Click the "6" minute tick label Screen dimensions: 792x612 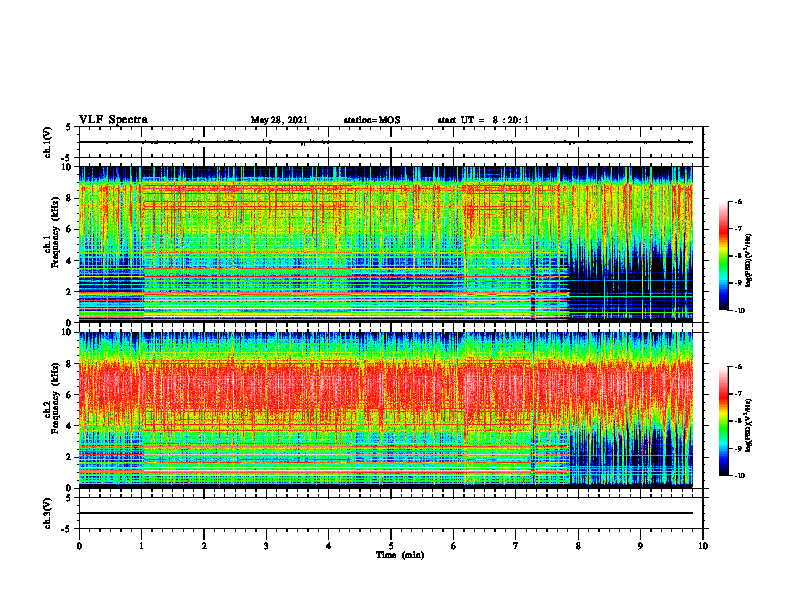click(x=454, y=546)
